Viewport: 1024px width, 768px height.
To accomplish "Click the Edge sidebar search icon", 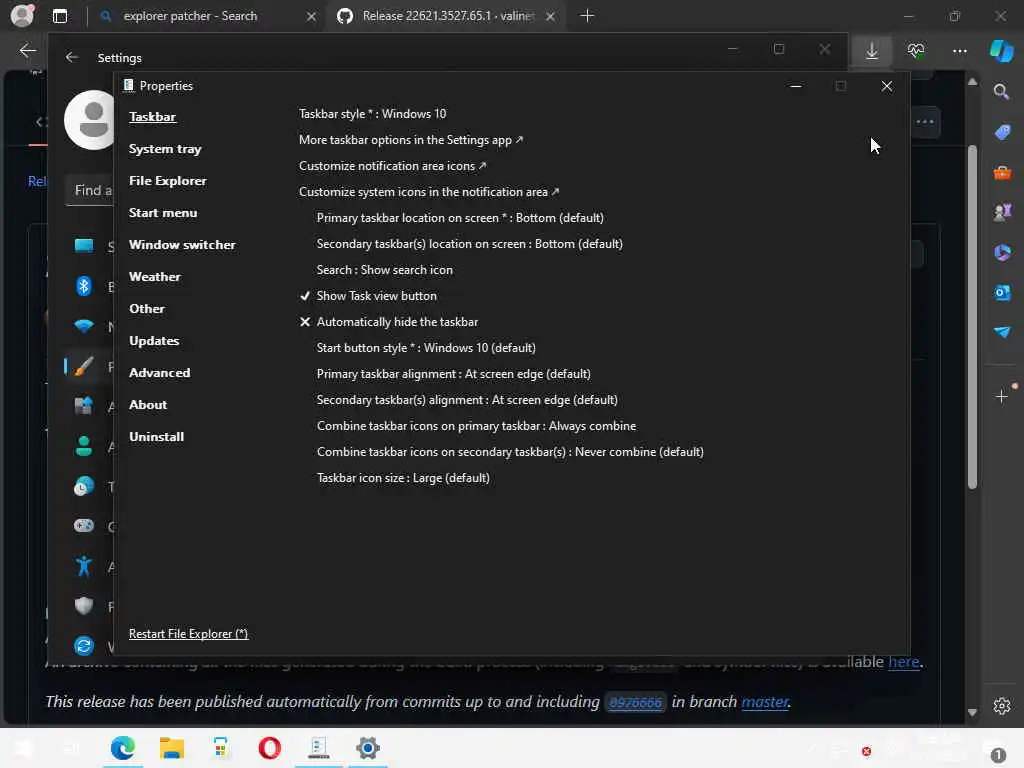I will (x=1001, y=91).
